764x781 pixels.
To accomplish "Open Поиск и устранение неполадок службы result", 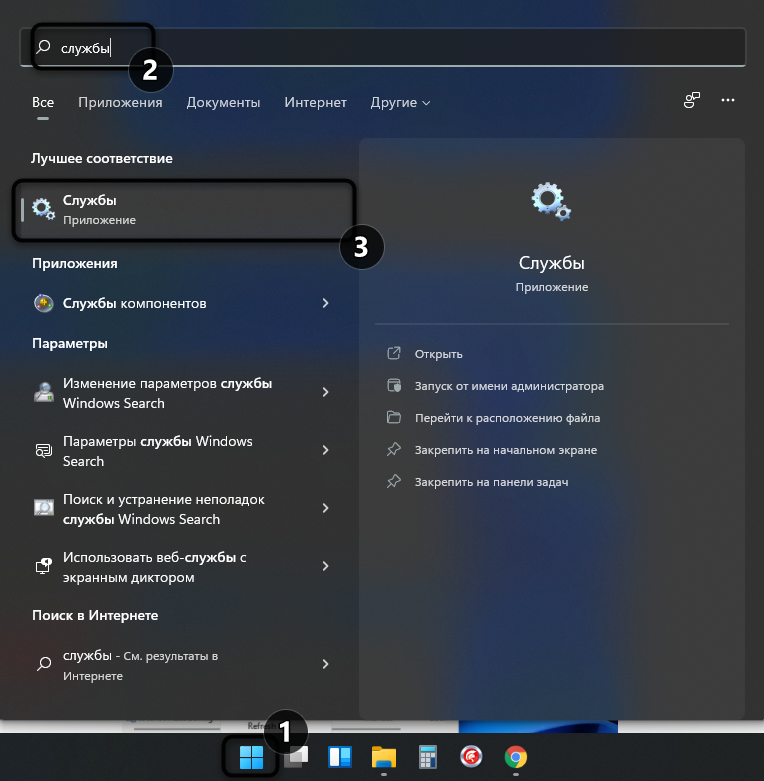I will (184, 509).
